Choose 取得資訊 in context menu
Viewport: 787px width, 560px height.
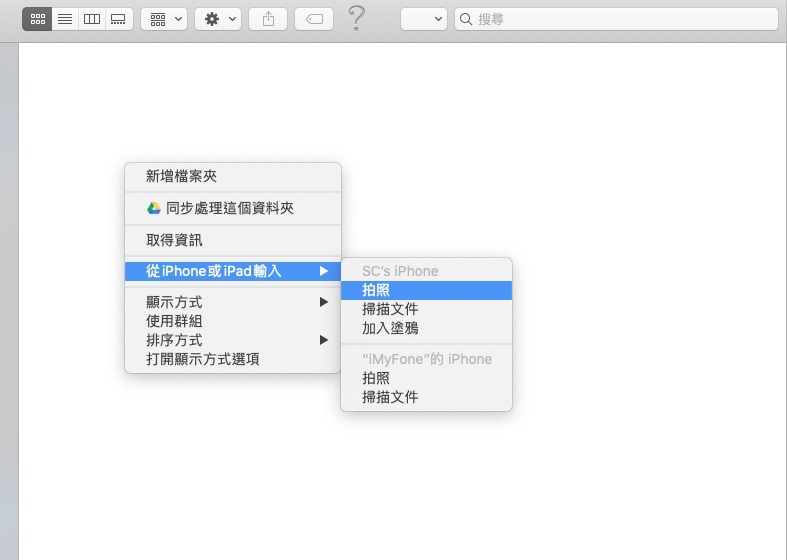point(233,240)
